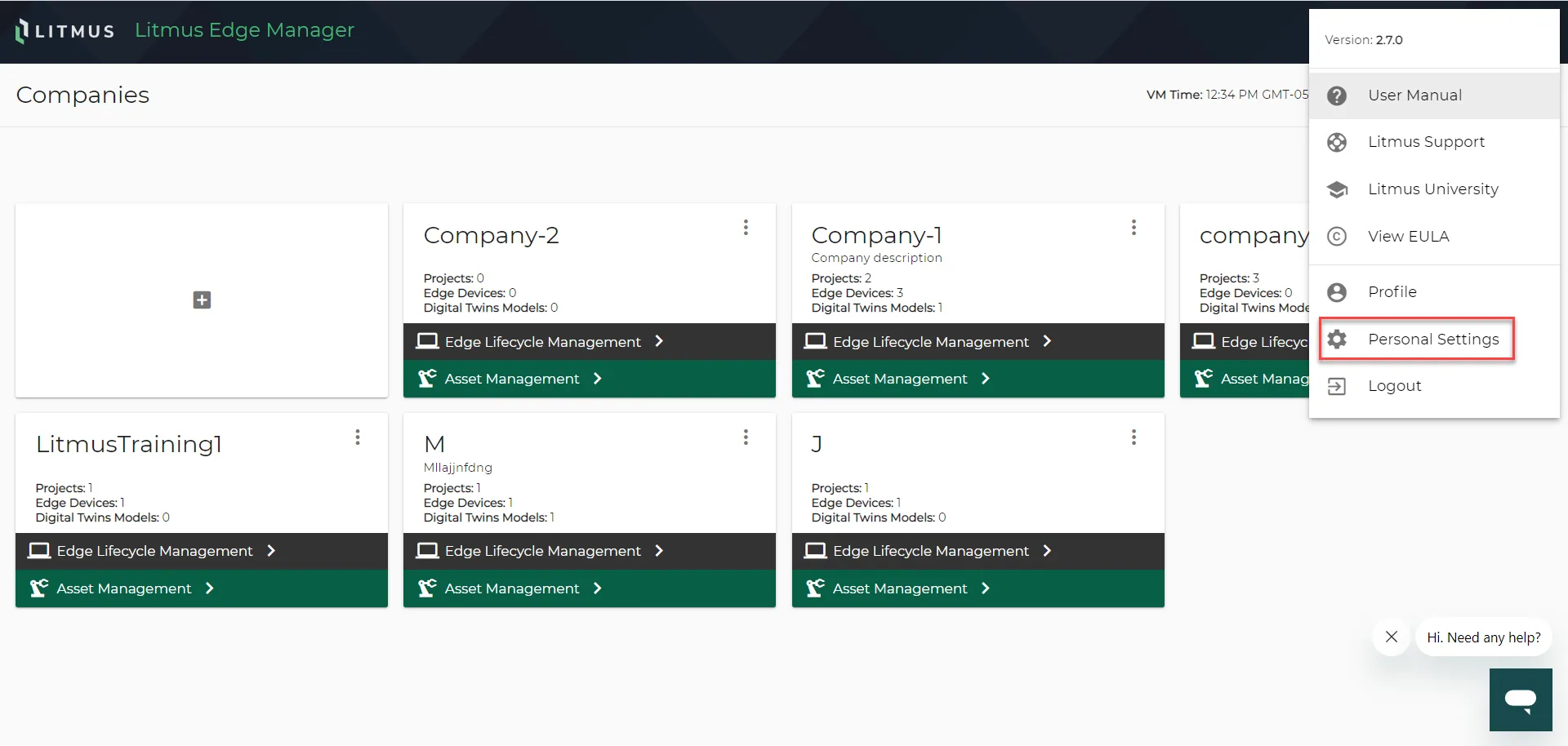The image size is (1568, 746).
Task: Click chevron on Company-2 Edge Lifecycle Management
Action: point(659,341)
